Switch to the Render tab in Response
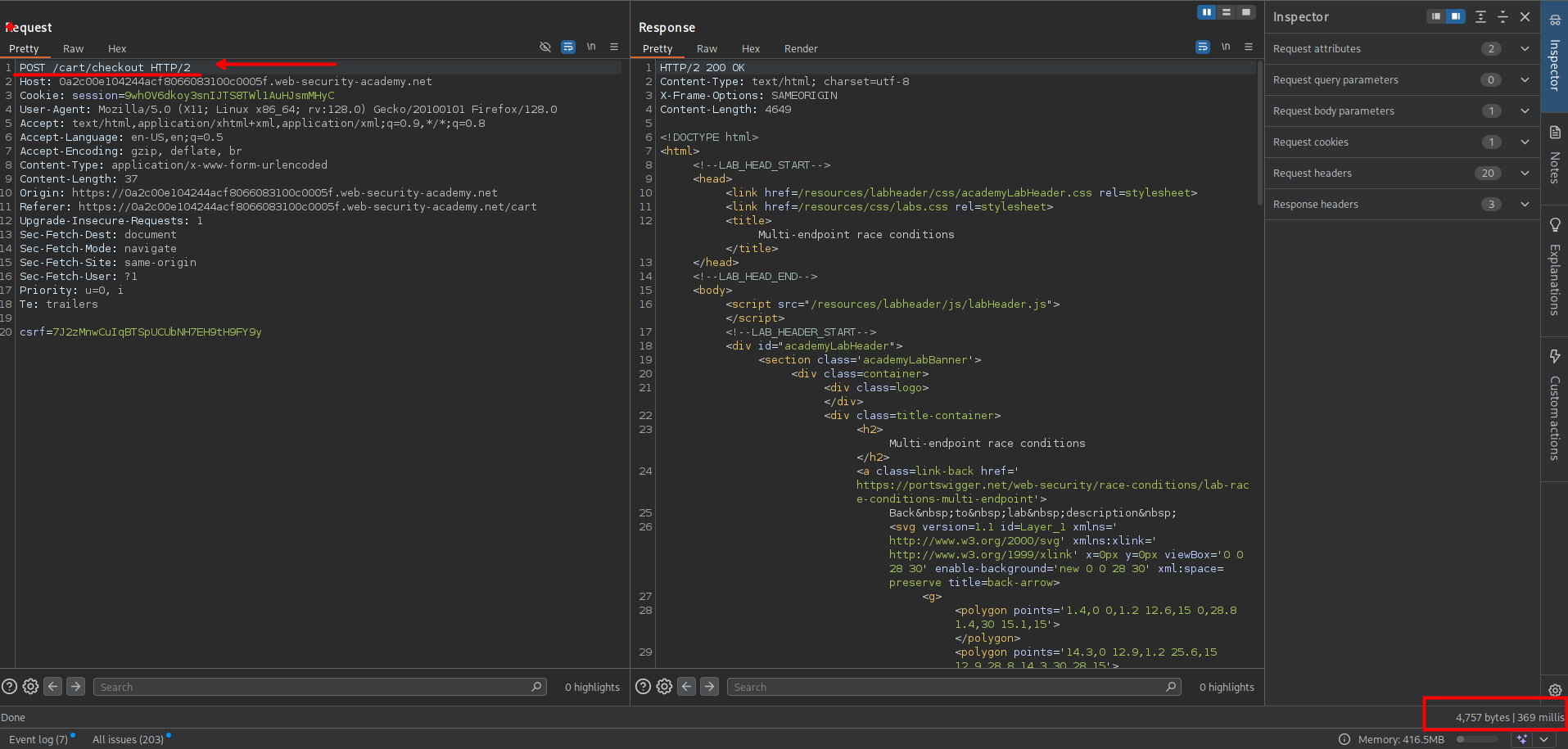 pyautogui.click(x=800, y=49)
